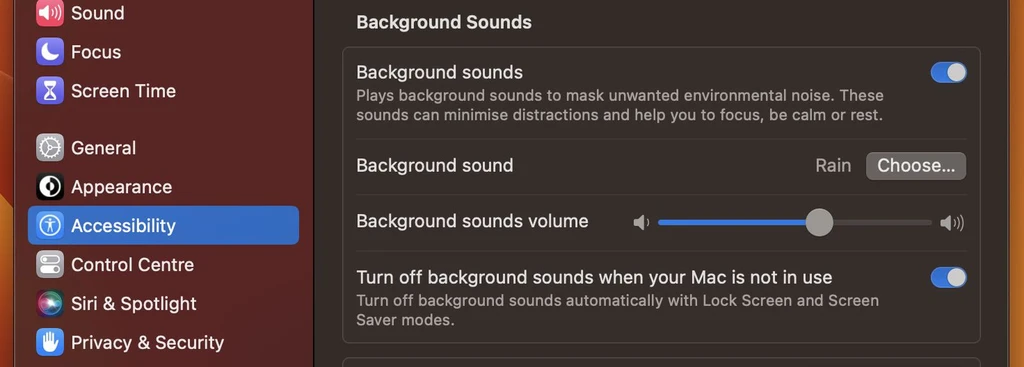Click the Sound speaker icon in sidebar
Screen dimensions: 1024x367
coord(50,13)
